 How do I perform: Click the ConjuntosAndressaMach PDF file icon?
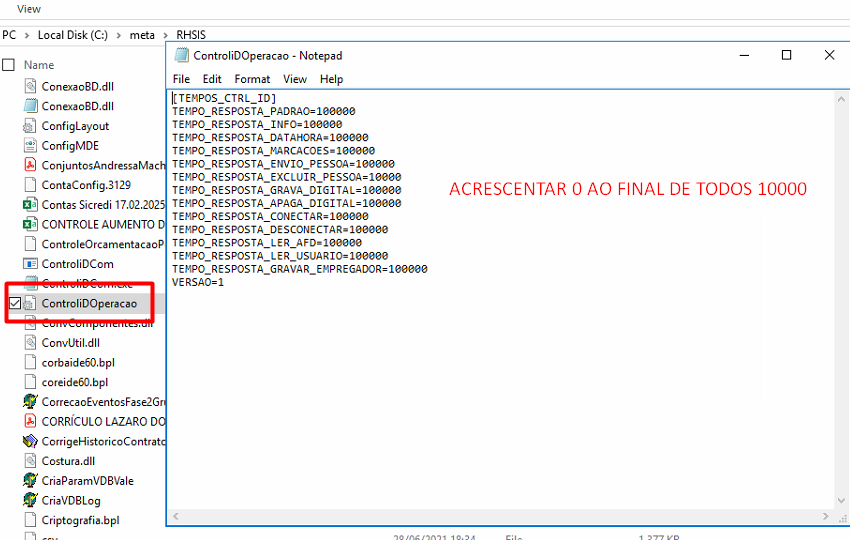pyautogui.click(x=31, y=165)
